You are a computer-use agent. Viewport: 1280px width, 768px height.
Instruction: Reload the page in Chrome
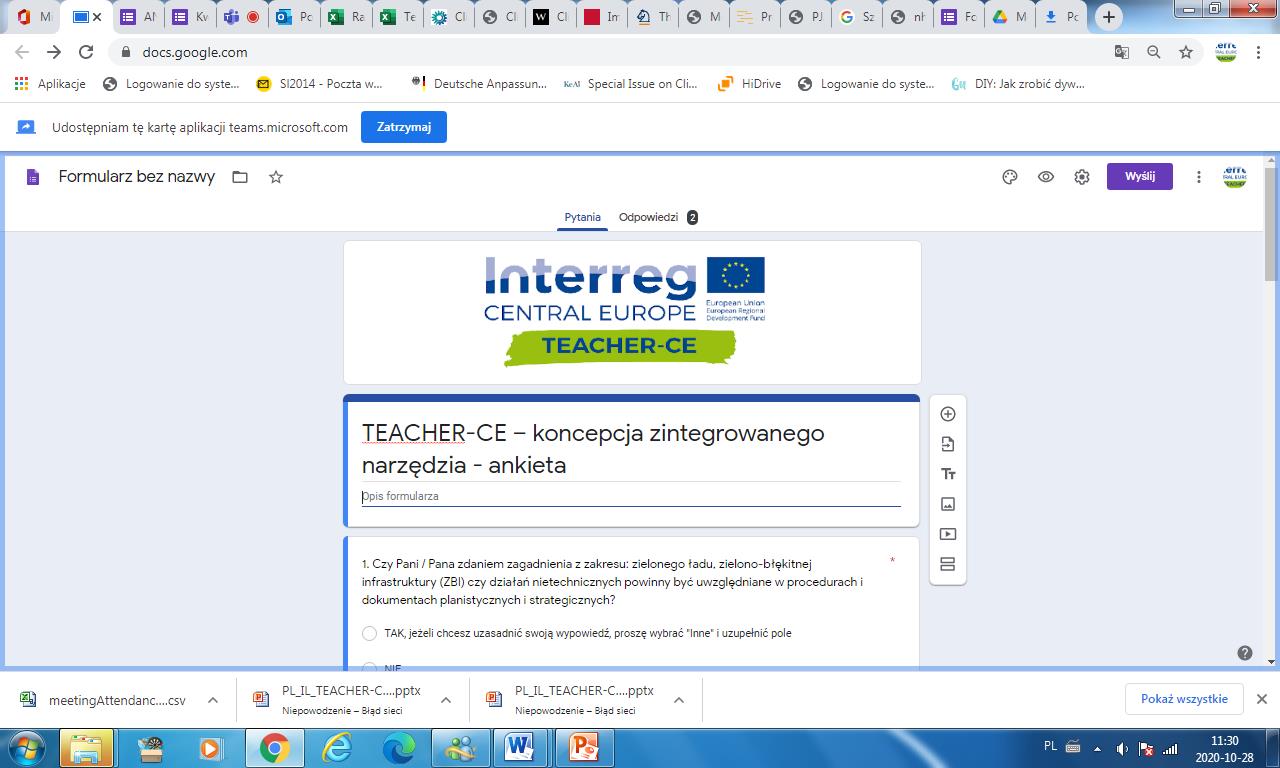pos(86,52)
